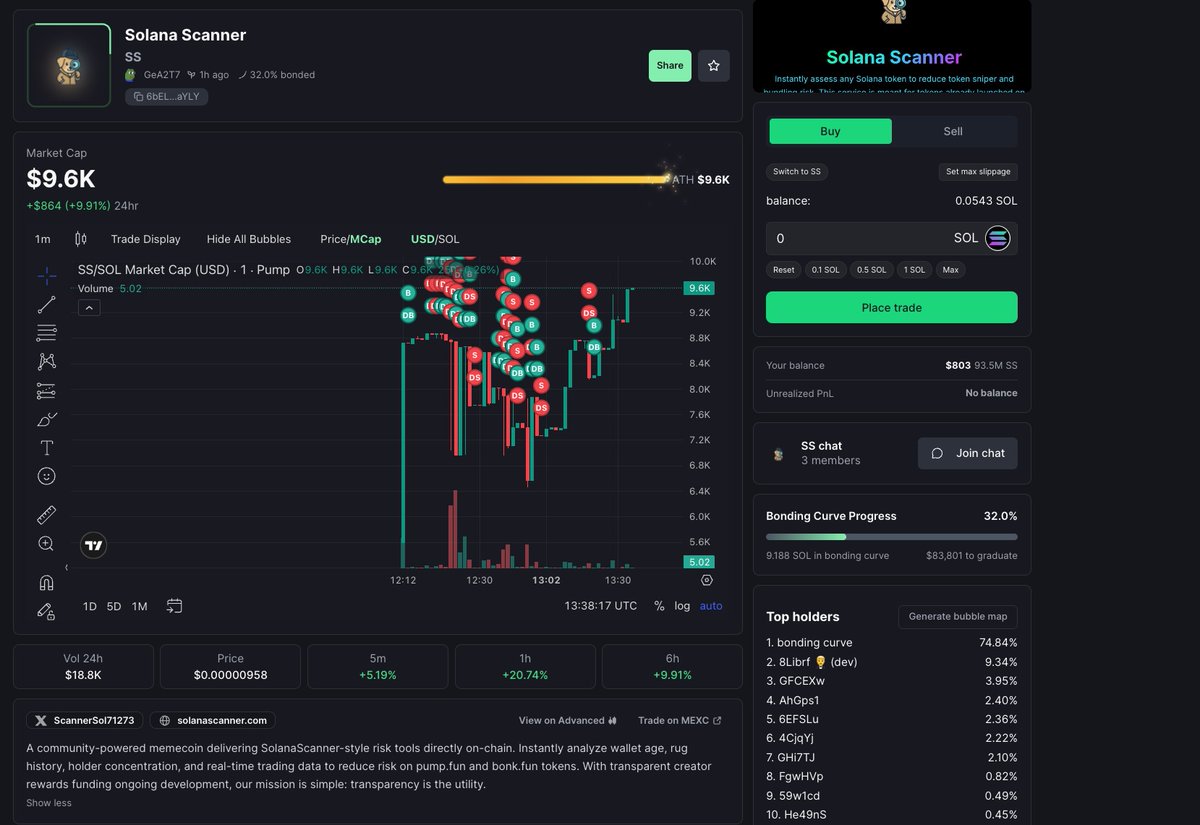Open candlestick chart style selector
Viewport: 1200px width, 825px height.
(81, 239)
